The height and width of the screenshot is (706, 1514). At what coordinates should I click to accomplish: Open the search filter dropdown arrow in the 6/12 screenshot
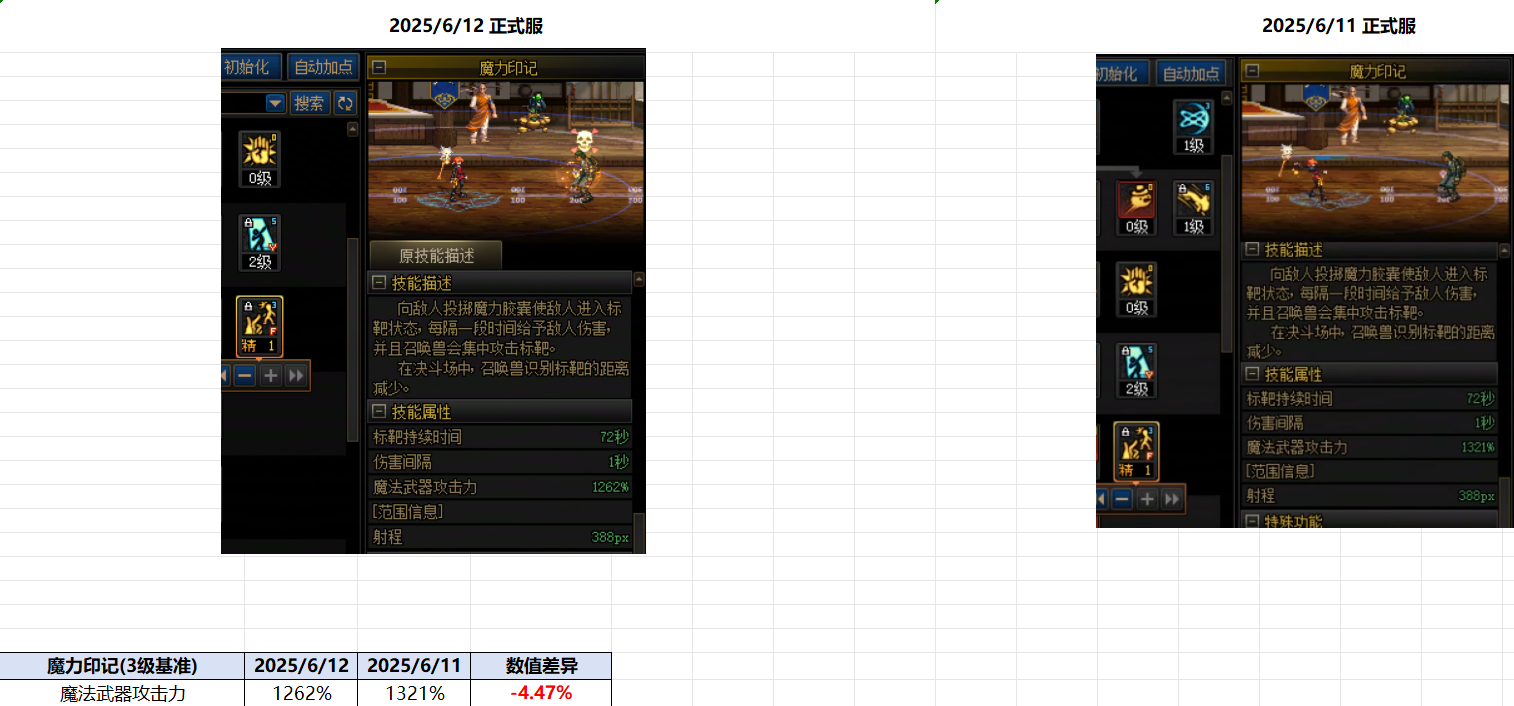(x=276, y=103)
